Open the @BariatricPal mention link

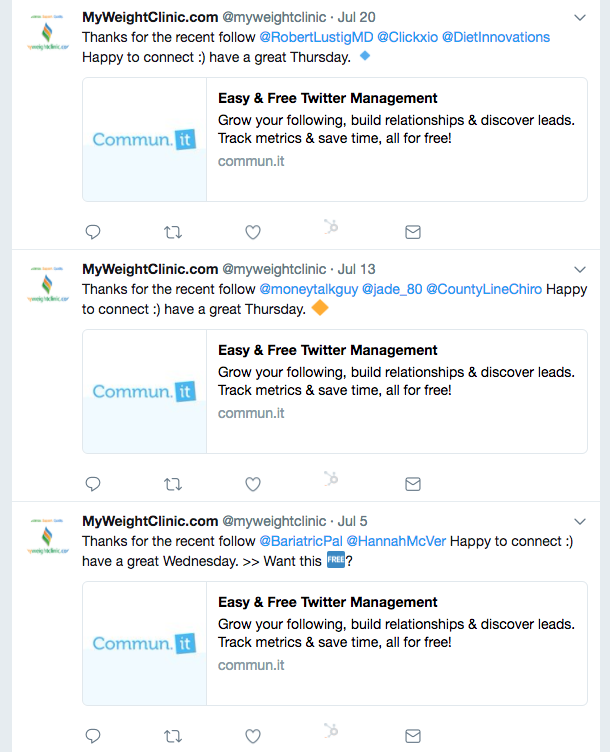tap(300, 541)
